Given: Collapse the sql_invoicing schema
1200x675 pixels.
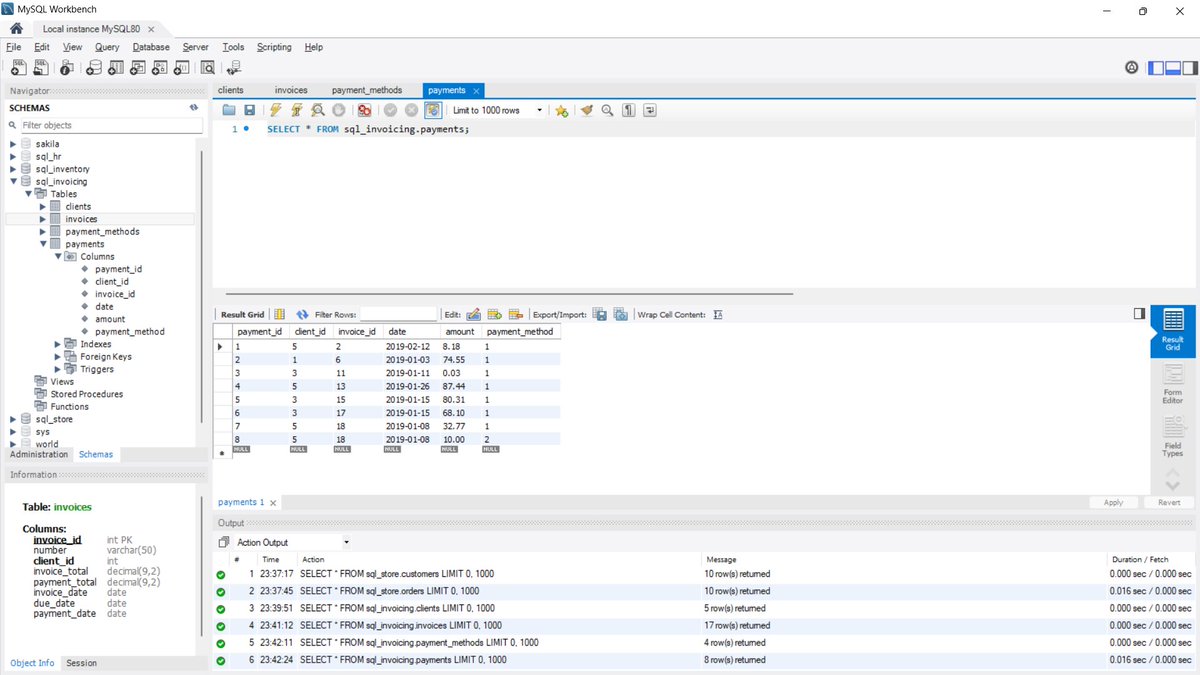Looking at the screenshot, I should coord(14,182).
